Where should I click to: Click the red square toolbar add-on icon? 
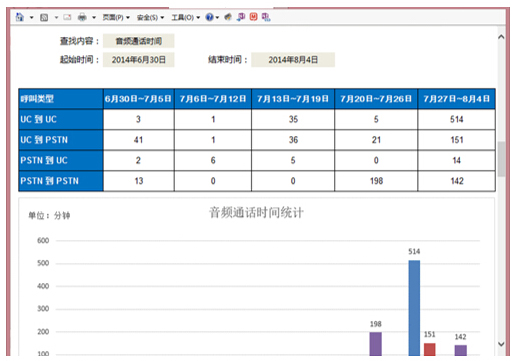(254, 17)
